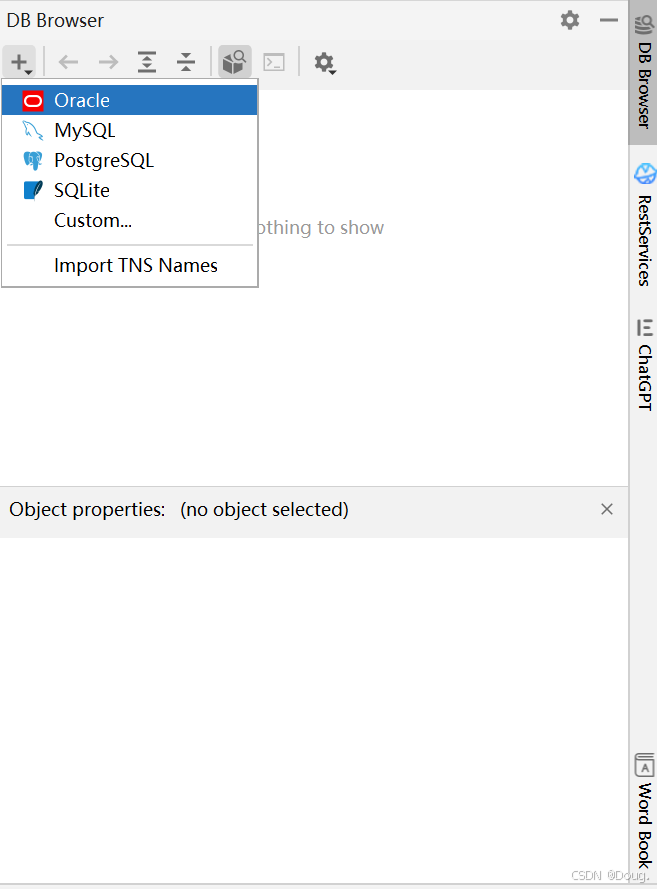
Task: Switch to DB Browser side tab
Action: [643, 73]
